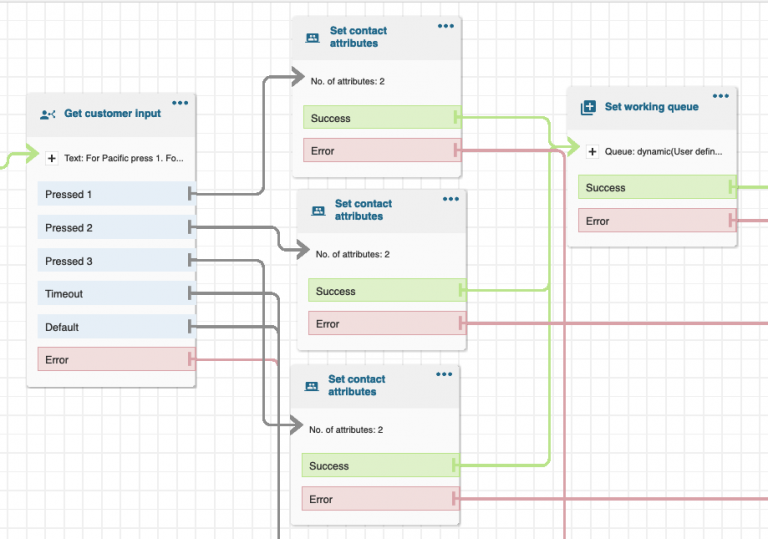Select the Pressed 1 branch
The image size is (768, 539).
(x=112, y=195)
